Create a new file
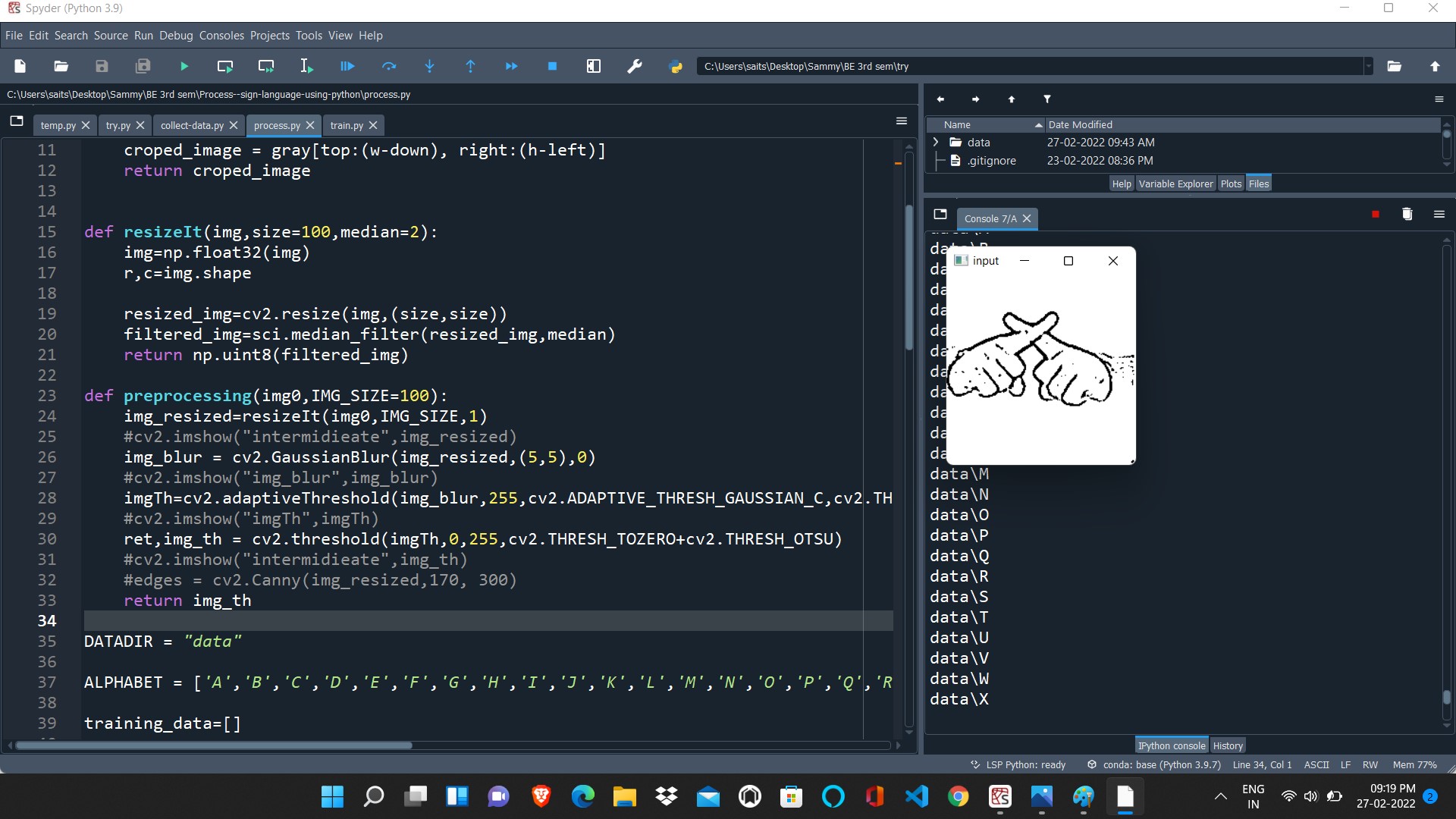The width and height of the screenshot is (1456, 819). (20, 66)
